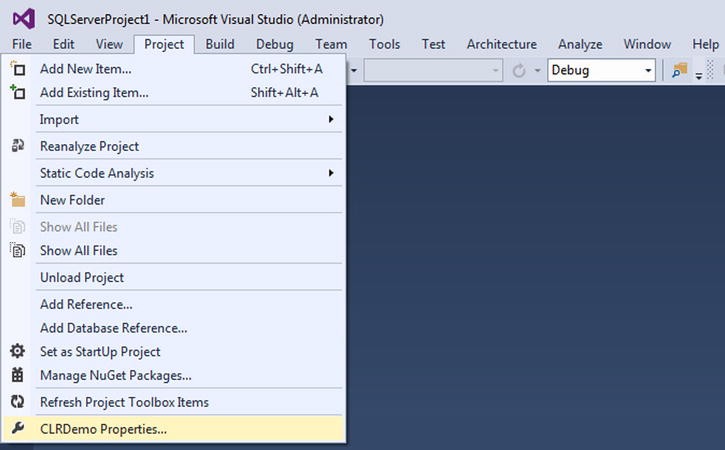
Task: Open the dropdown arrow beside the refresh icon
Action: coord(537,71)
